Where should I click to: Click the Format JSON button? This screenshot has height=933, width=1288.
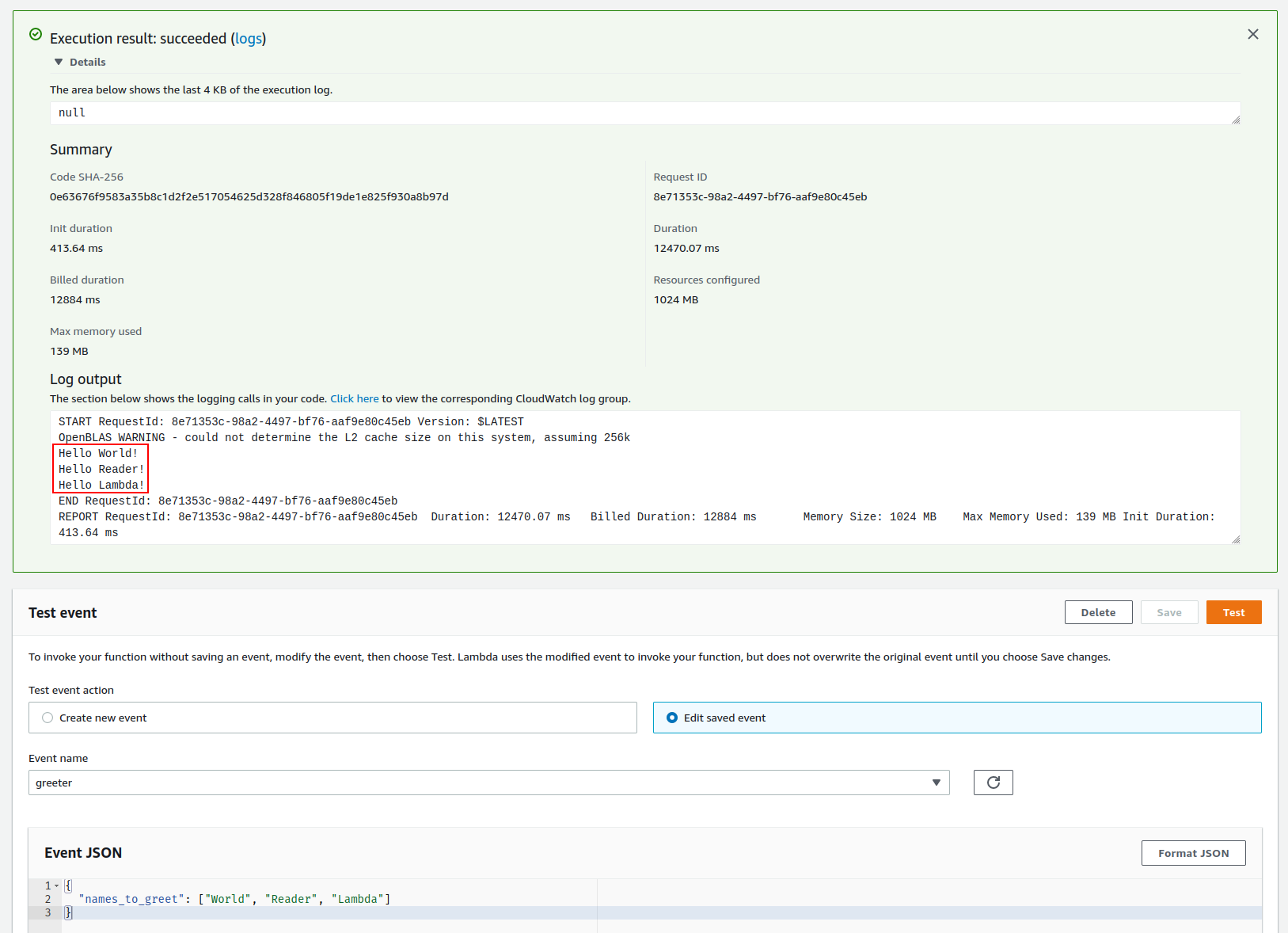[x=1193, y=853]
